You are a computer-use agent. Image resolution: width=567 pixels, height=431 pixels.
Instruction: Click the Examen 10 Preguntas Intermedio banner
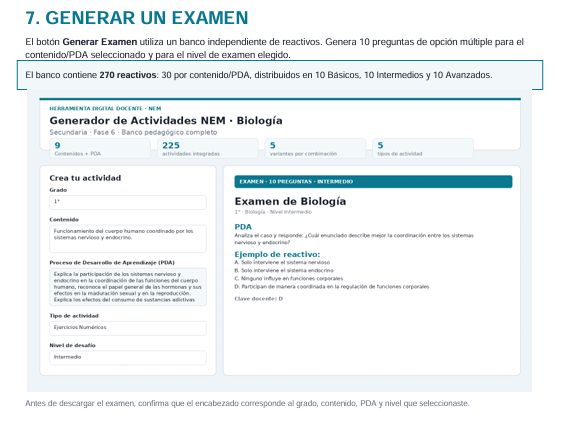373,182
